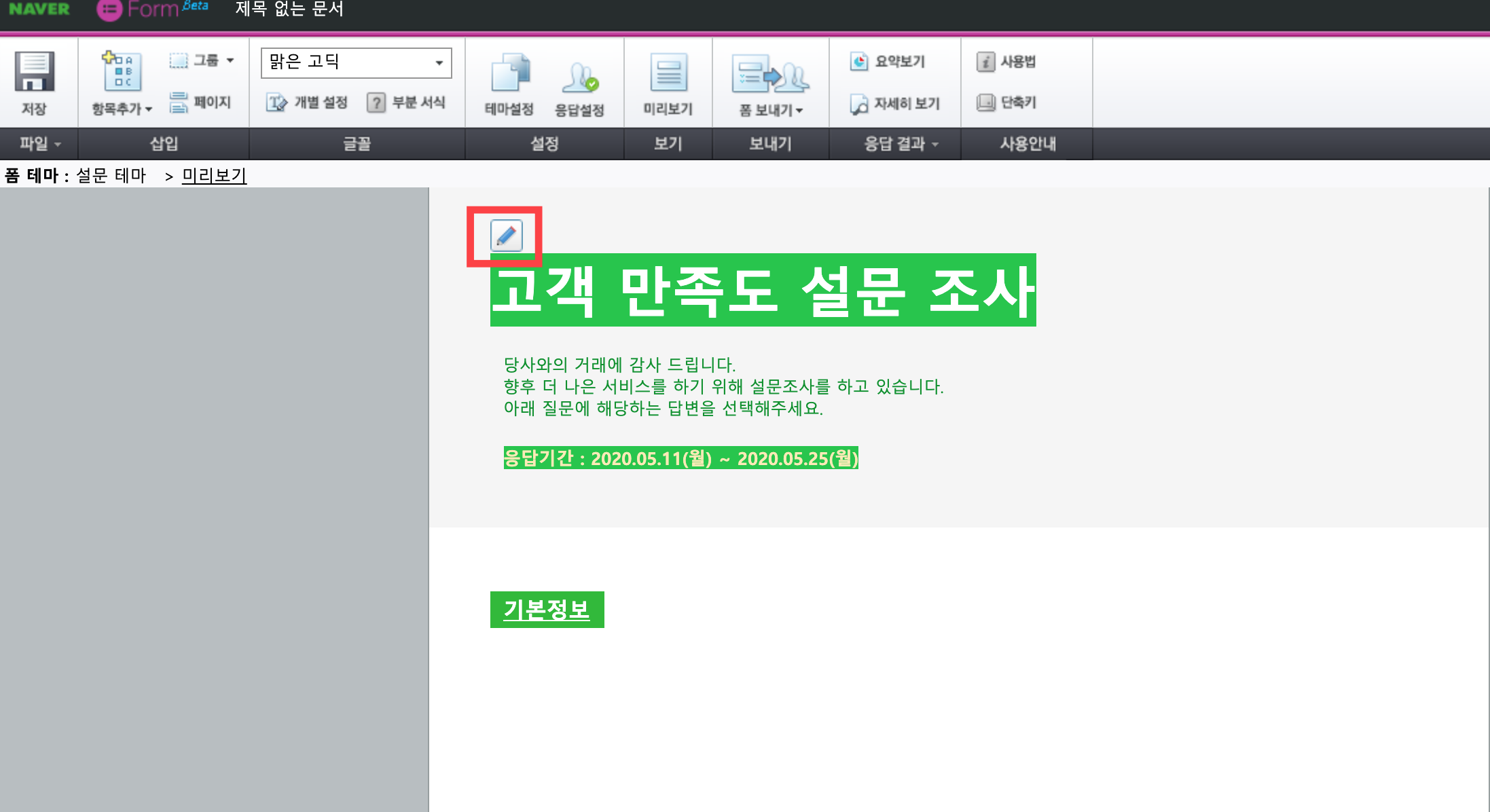The height and width of the screenshot is (812, 1490).
Task: Click the blue pencil edit icon
Action: click(x=507, y=236)
